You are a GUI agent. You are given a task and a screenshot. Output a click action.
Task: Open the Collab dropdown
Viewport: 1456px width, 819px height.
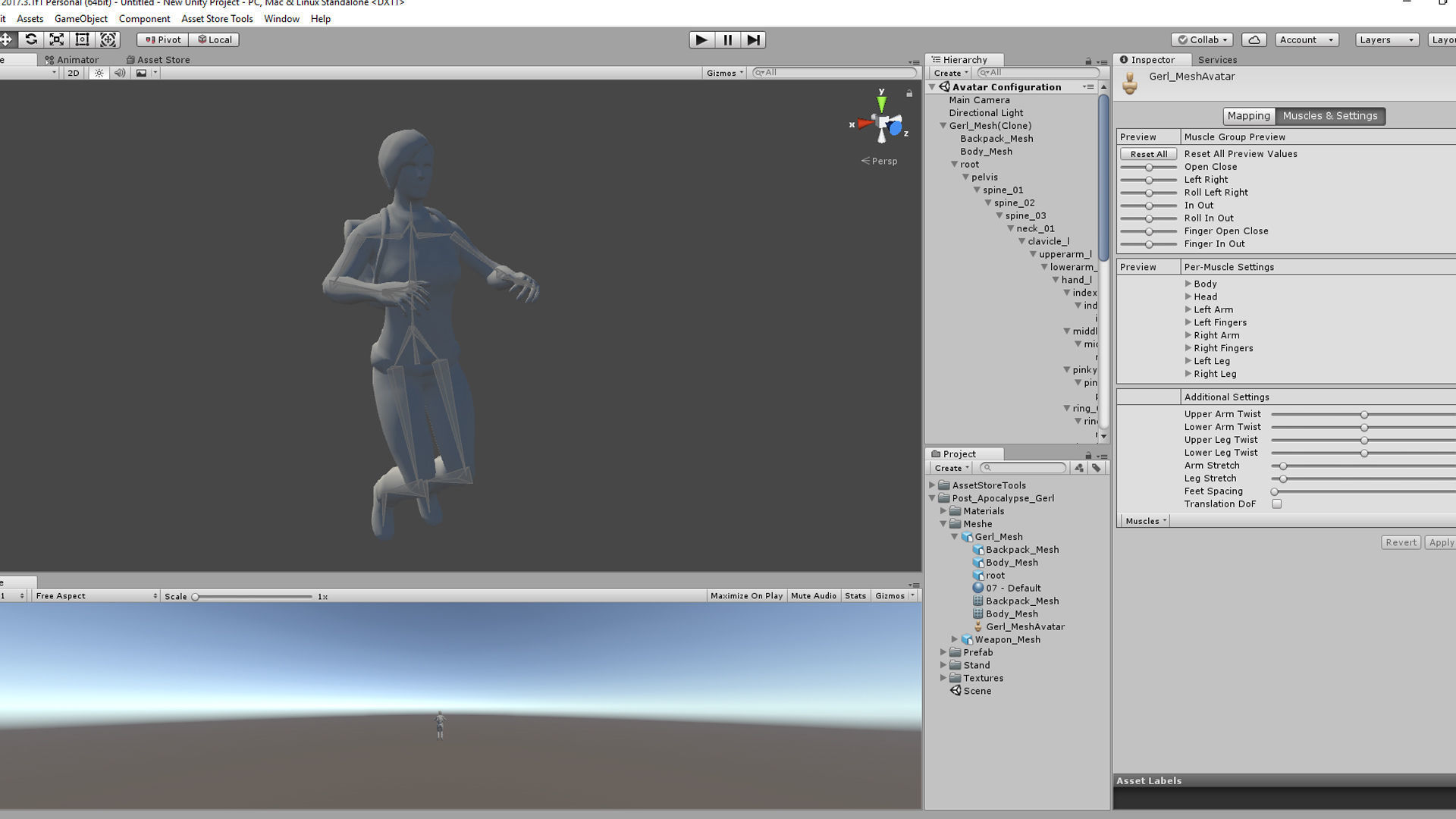click(x=1202, y=39)
